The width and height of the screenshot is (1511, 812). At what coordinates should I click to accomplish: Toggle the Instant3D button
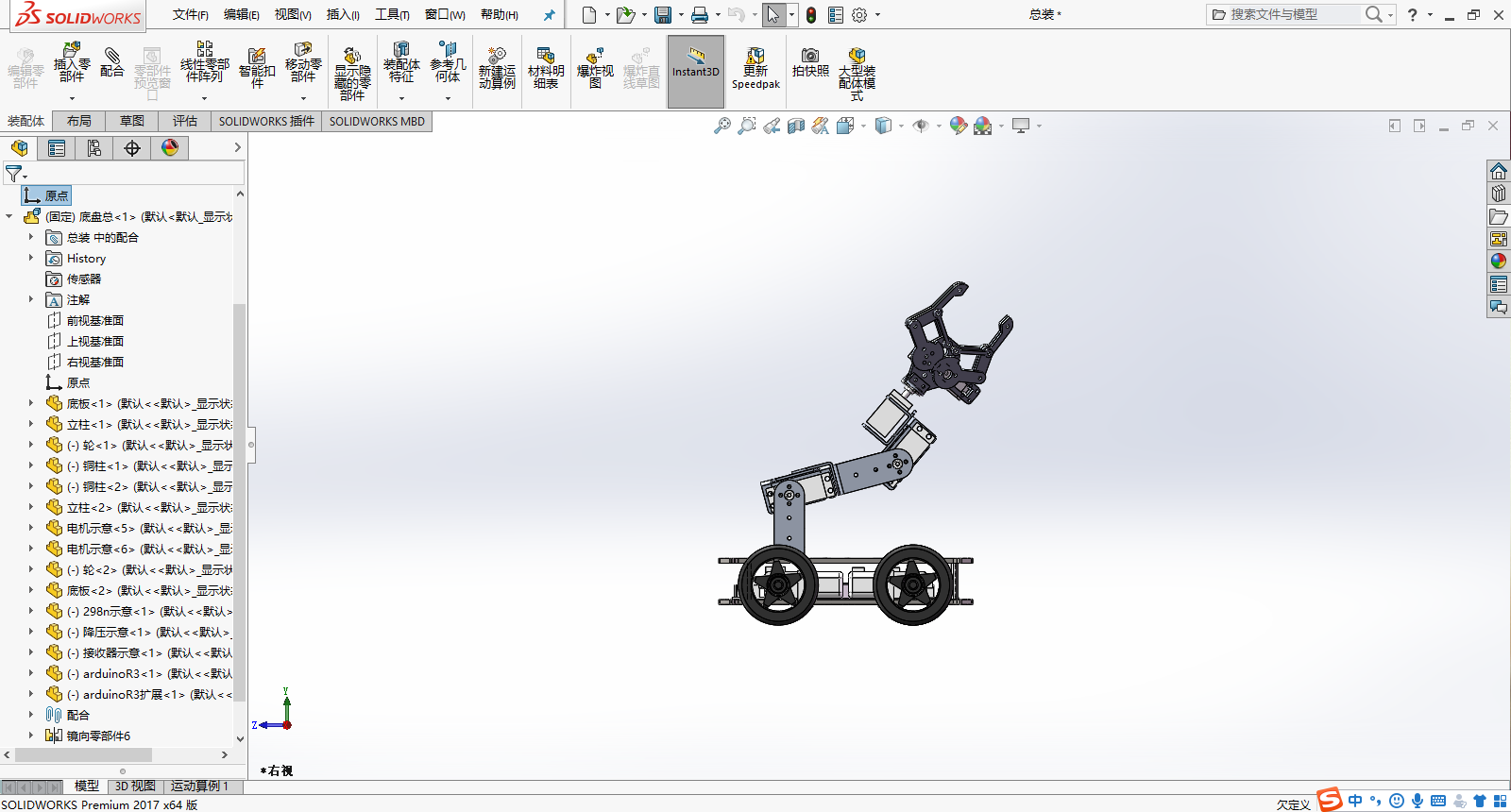(696, 72)
